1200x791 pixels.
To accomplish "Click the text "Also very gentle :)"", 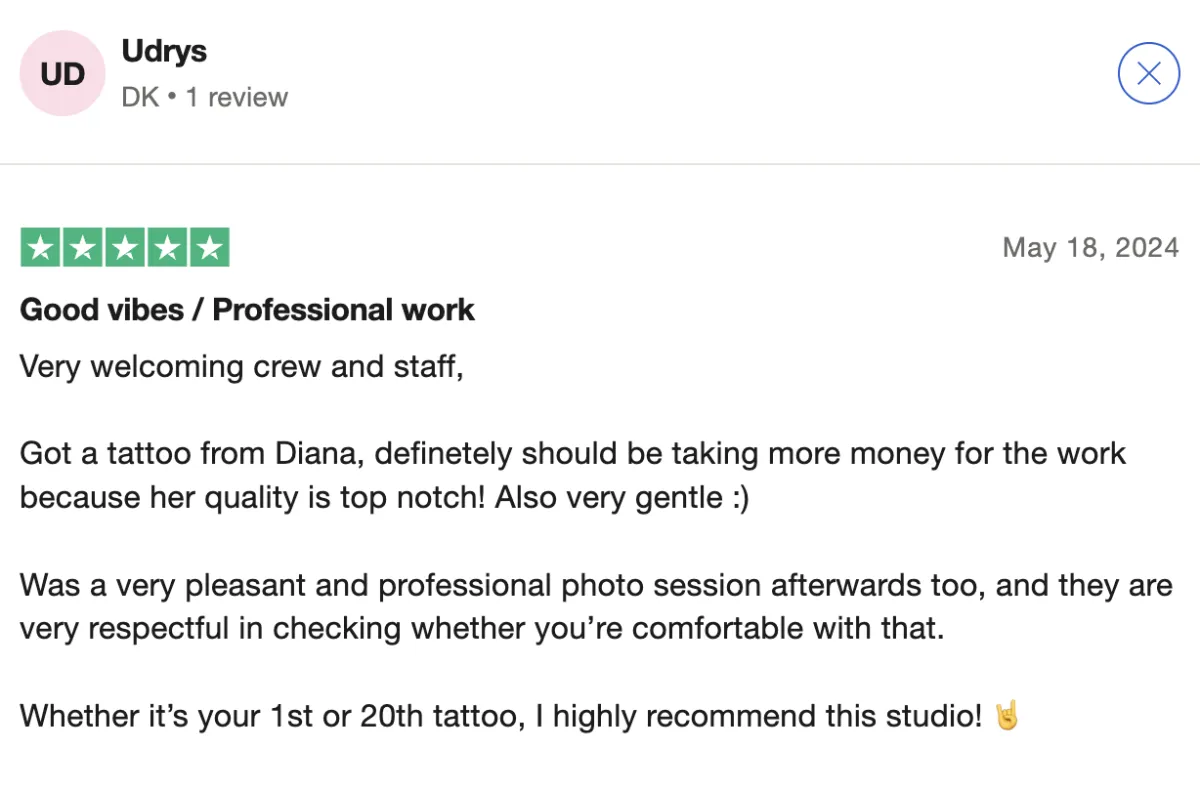I will click(x=621, y=497).
